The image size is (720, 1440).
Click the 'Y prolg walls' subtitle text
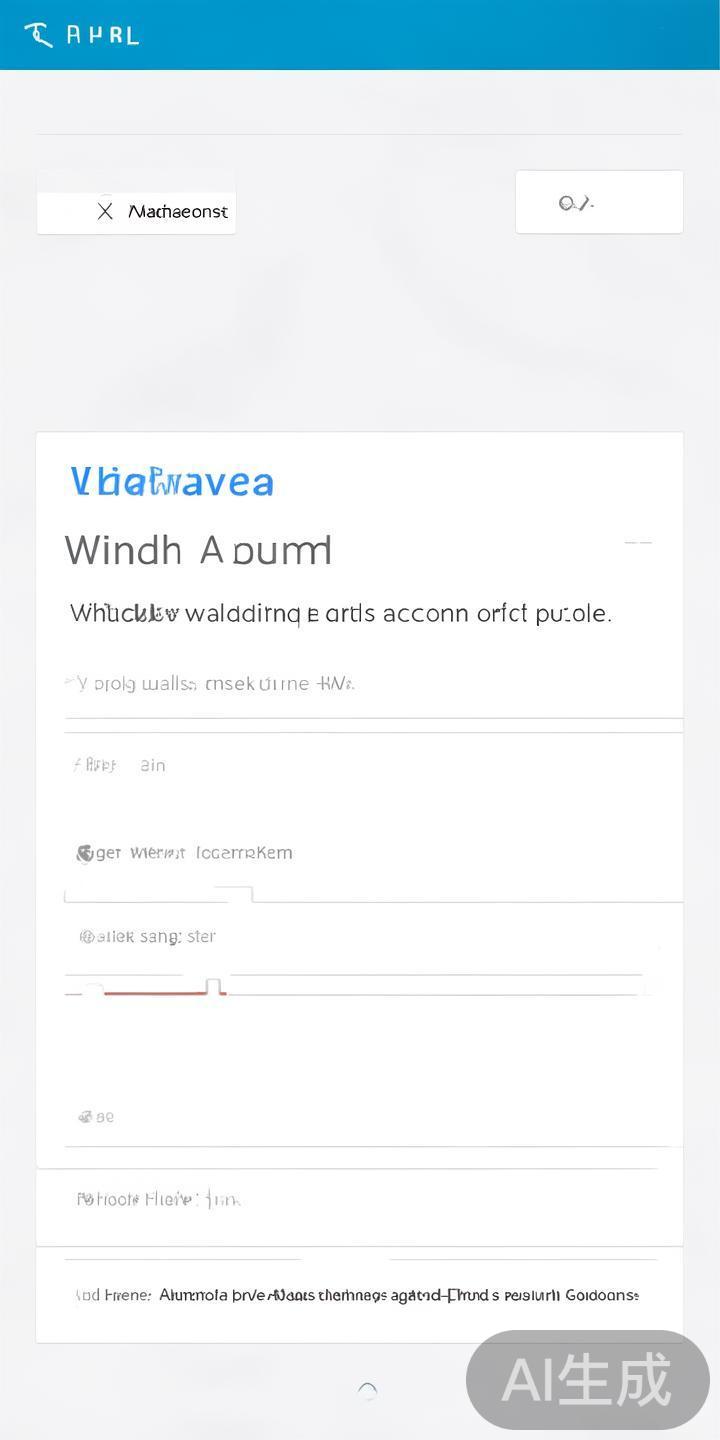210,684
